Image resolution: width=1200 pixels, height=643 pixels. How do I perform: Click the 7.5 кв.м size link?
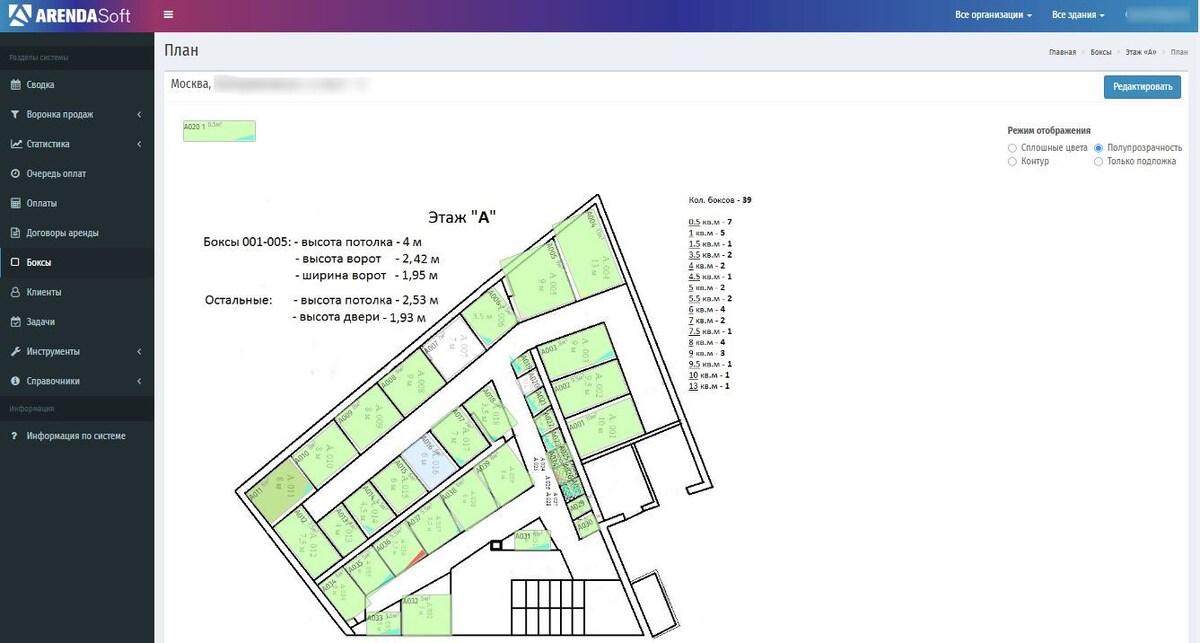tap(705, 331)
